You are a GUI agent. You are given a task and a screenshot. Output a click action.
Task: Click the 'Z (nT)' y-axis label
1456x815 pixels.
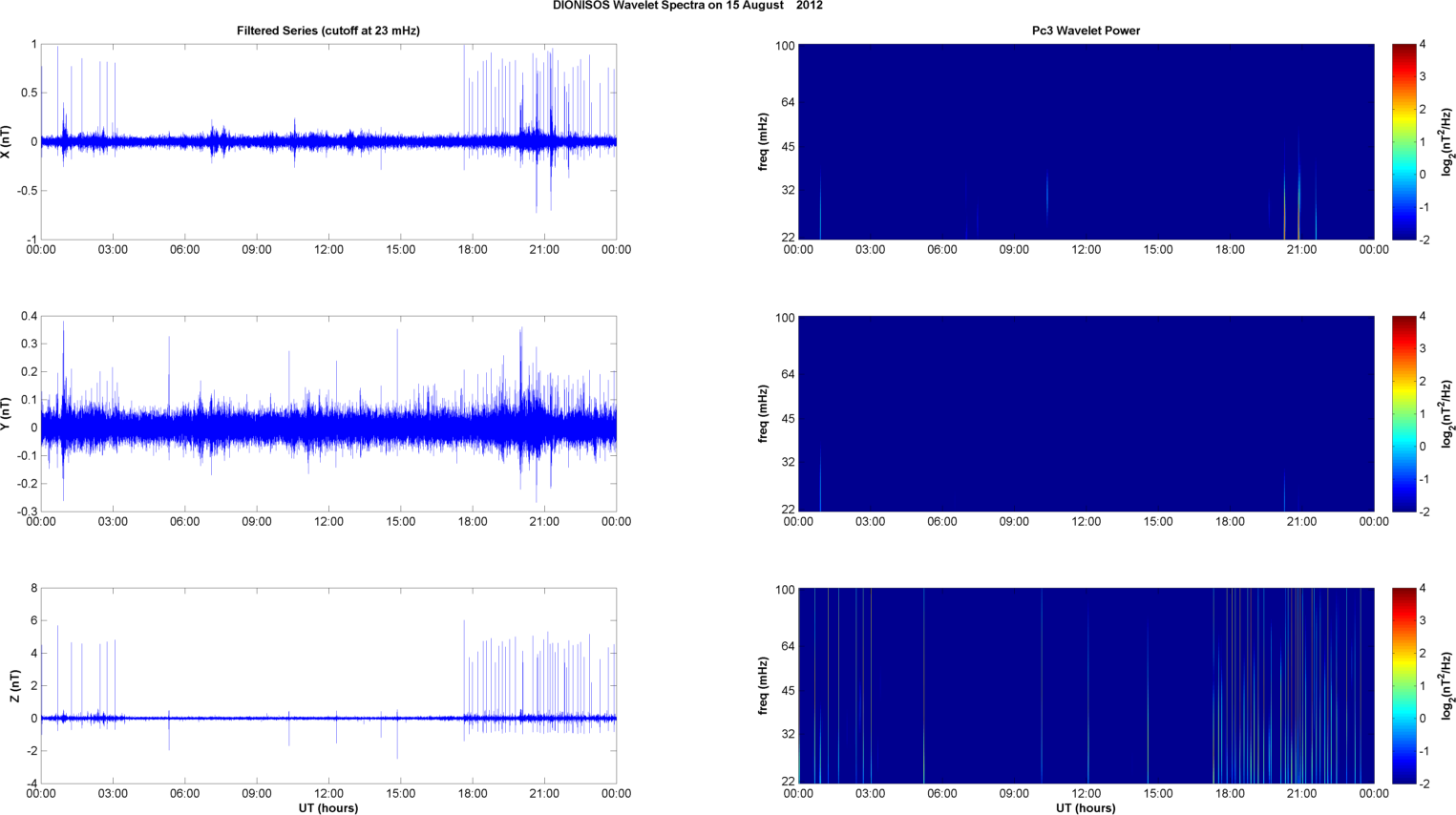point(15,685)
